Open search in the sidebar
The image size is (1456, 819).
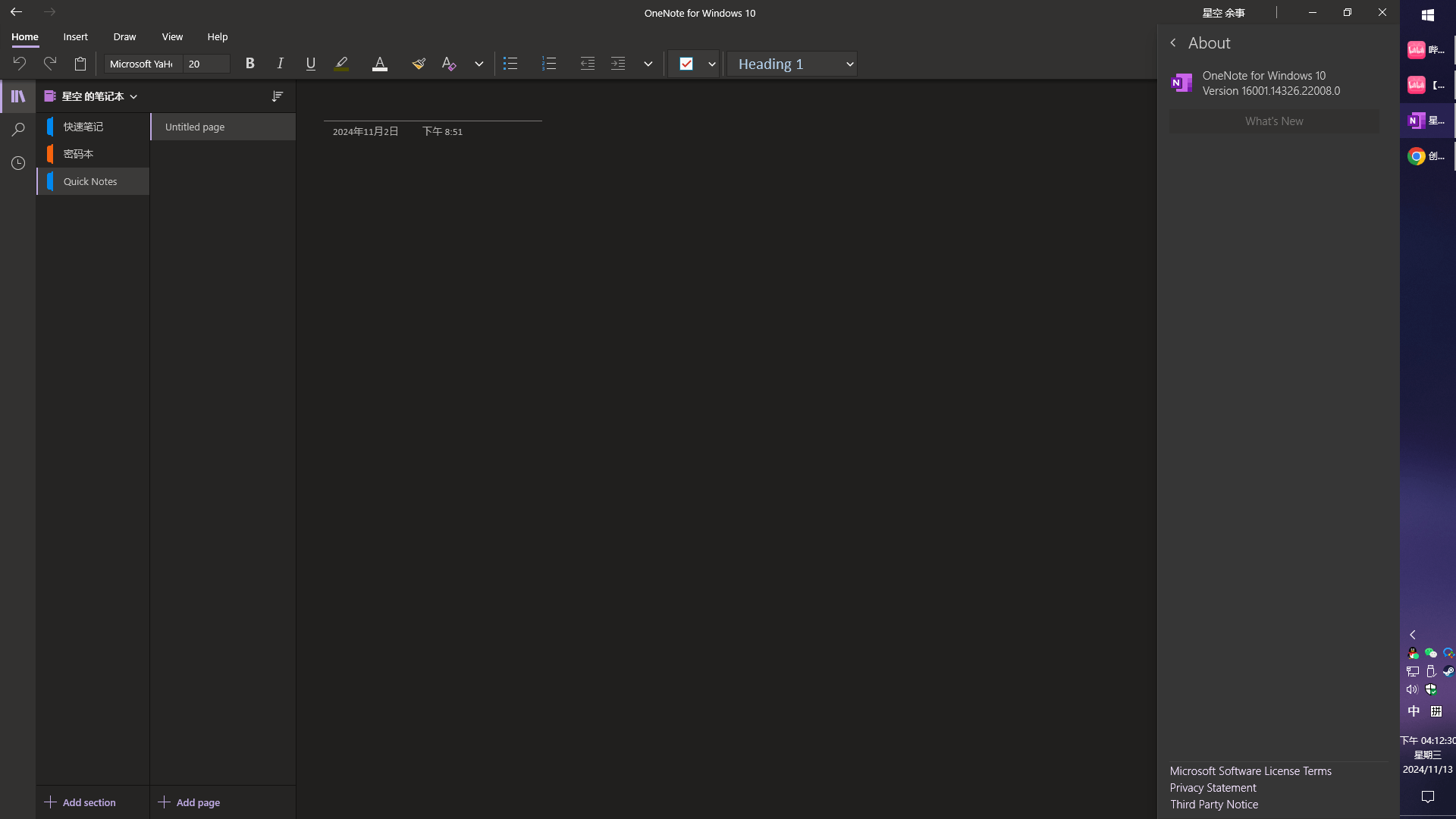click(17, 130)
